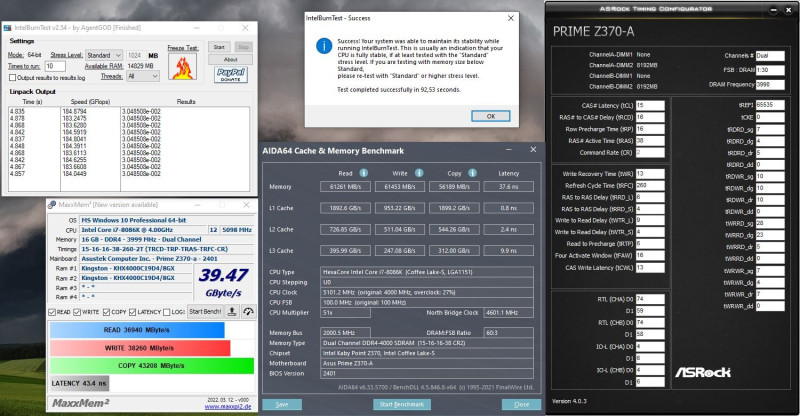Click the Save button in AIDA64 benchmark
This screenshot has width=800, height=416.
point(282,404)
